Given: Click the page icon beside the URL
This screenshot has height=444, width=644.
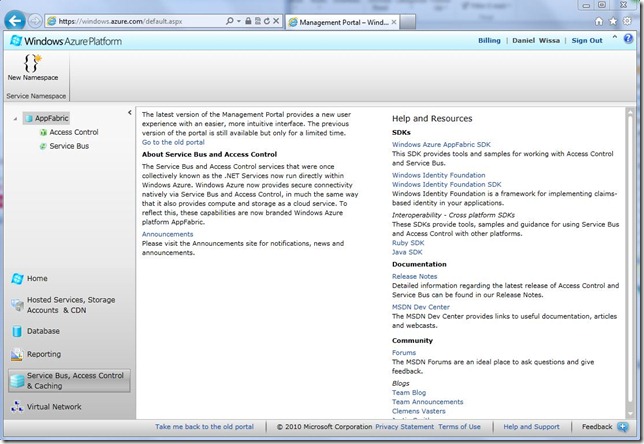Looking at the screenshot, I should pos(52,21).
